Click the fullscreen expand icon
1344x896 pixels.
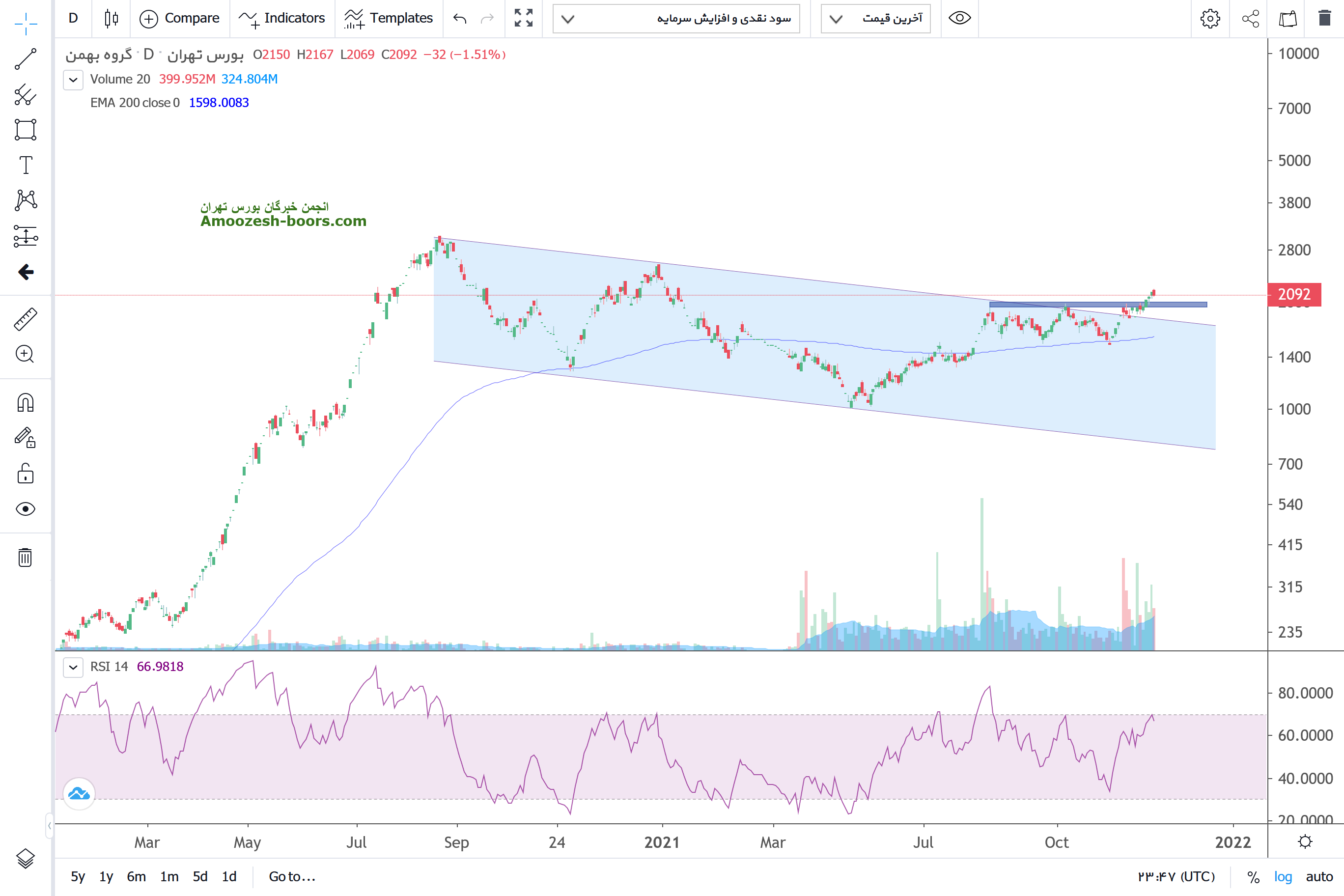pos(524,18)
